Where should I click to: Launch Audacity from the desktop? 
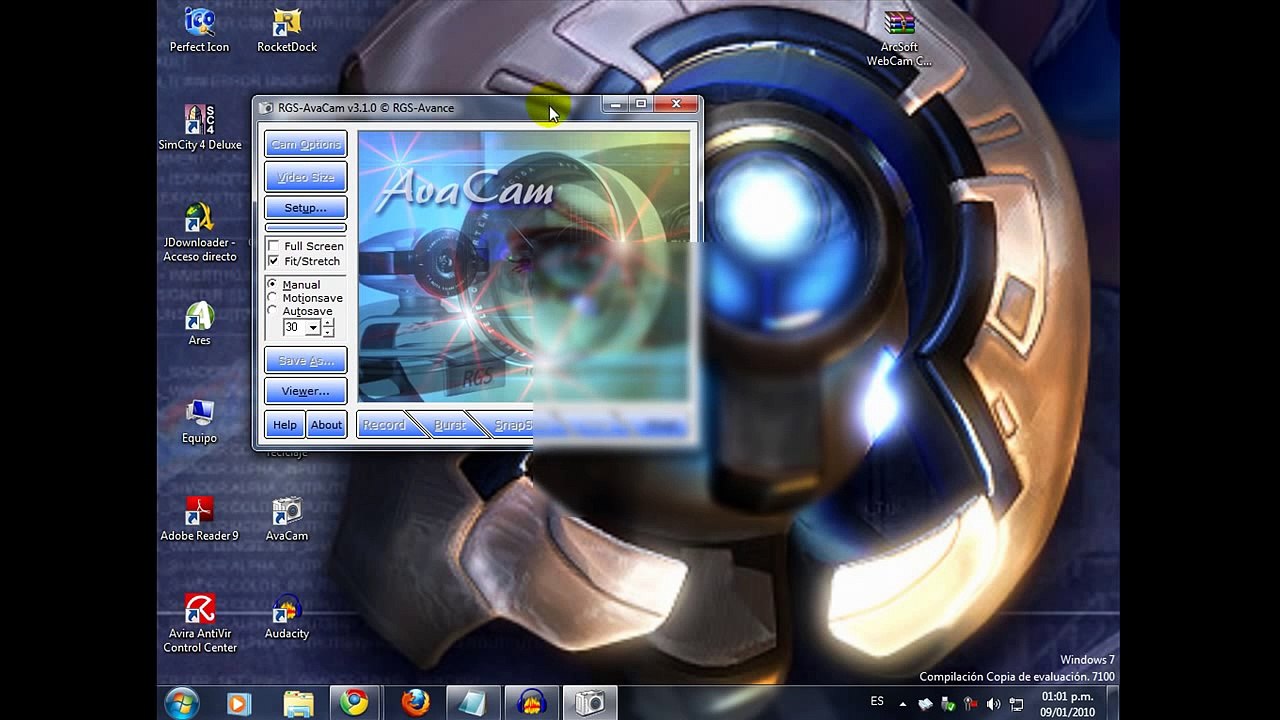[x=287, y=616]
